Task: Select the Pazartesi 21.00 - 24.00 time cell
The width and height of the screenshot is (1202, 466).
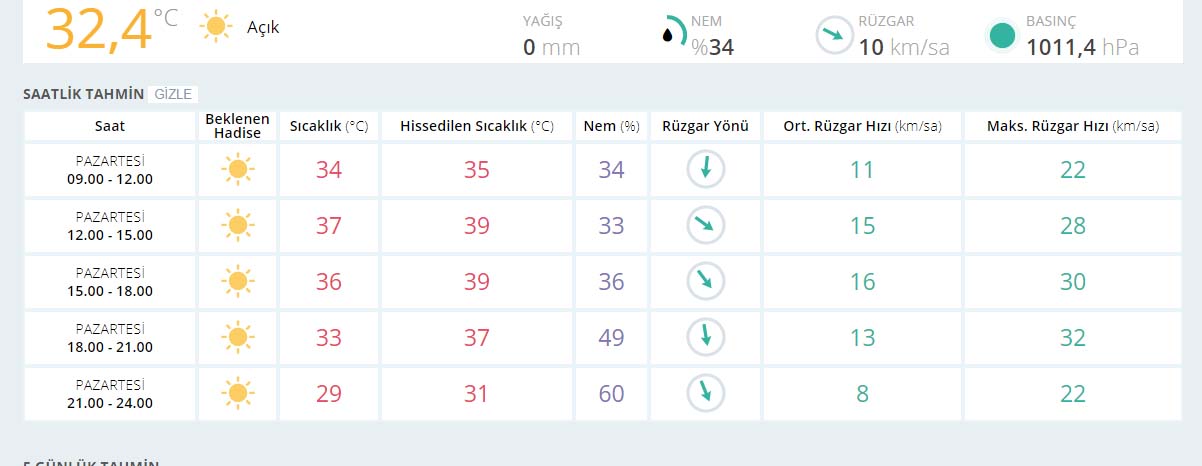Action: click(110, 394)
